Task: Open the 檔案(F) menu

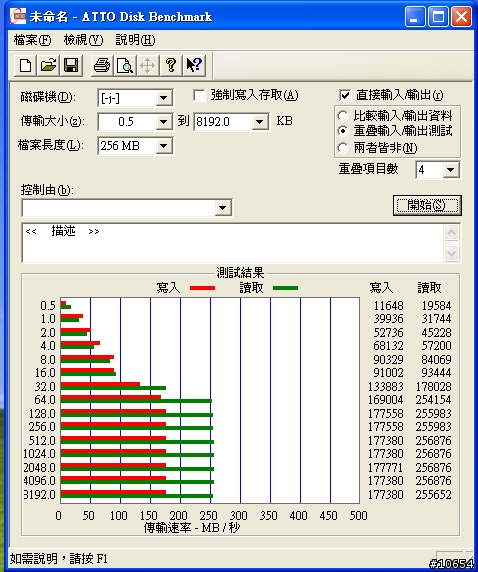Action: pyautogui.click(x=32, y=40)
